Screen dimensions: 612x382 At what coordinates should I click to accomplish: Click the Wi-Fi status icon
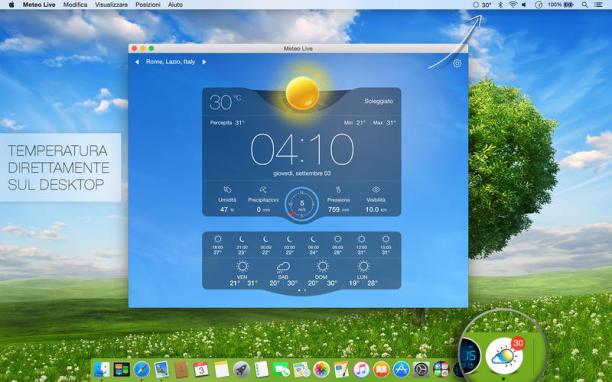[x=513, y=5]
